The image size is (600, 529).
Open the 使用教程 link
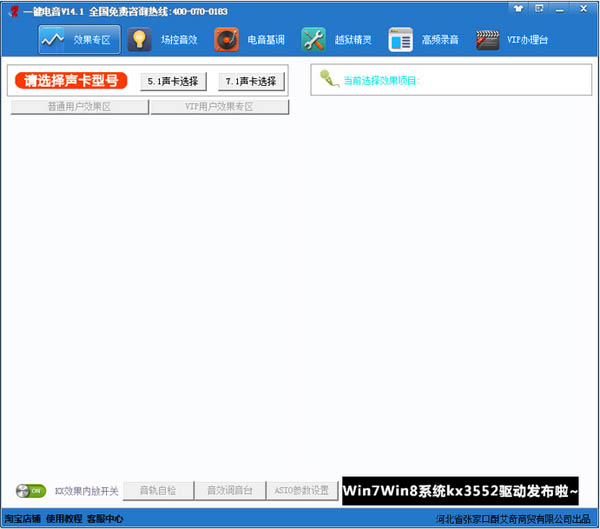64,519
